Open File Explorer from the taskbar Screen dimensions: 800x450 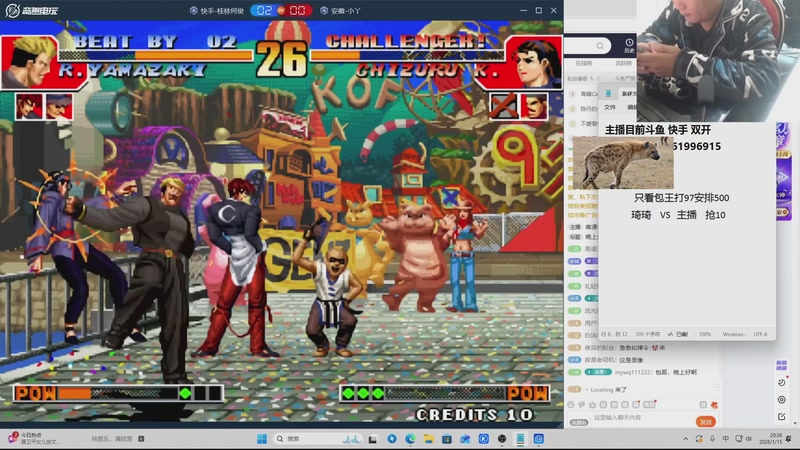[429, 439]
